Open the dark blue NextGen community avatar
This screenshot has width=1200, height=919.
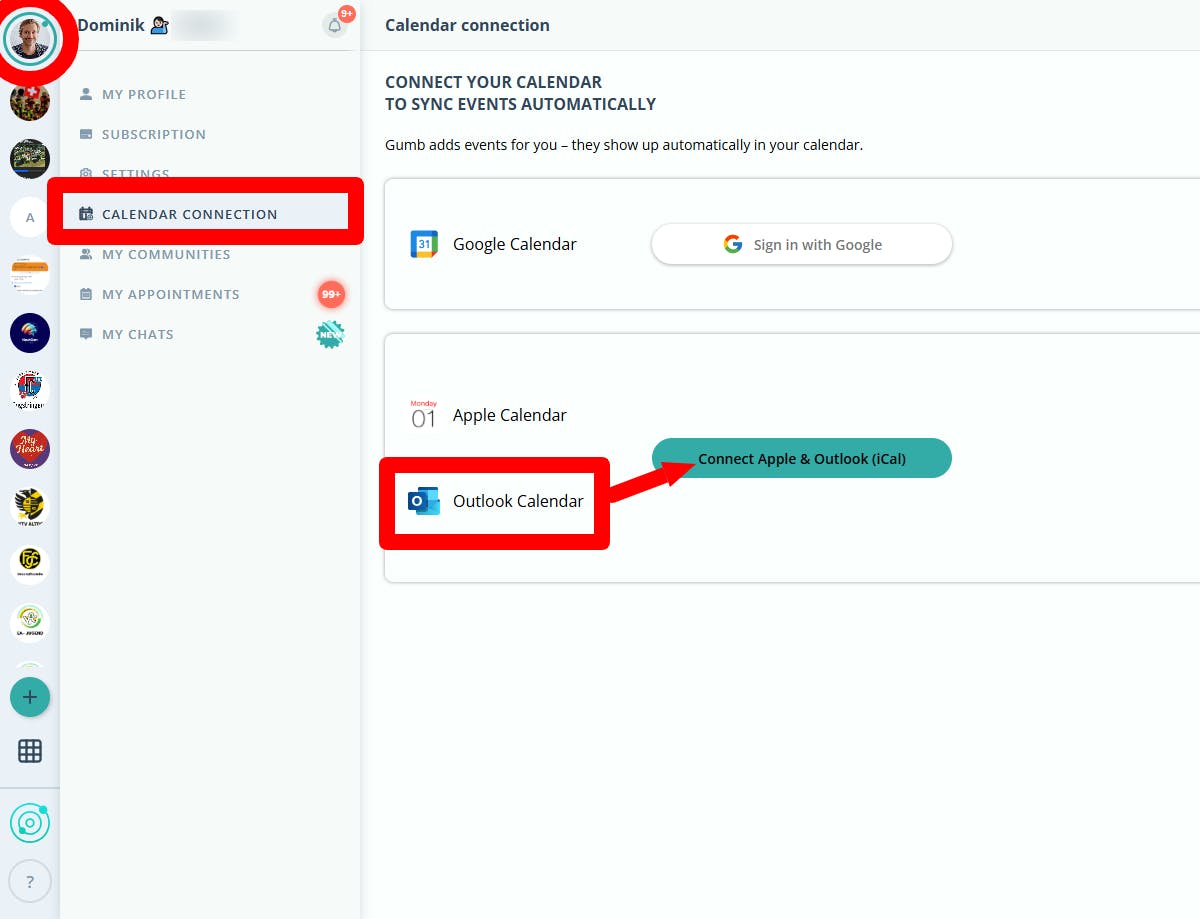click(x=30, y=333)
